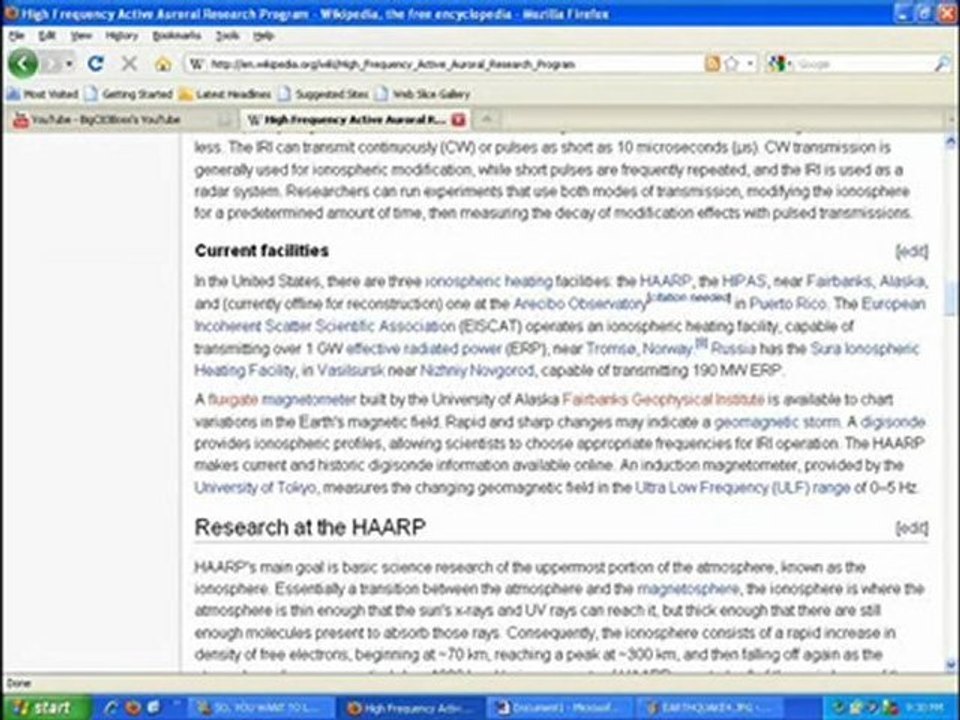This screenshot has width=960, height=720.
Task: Open the magnetosphere link
Action: pos(688,589)
